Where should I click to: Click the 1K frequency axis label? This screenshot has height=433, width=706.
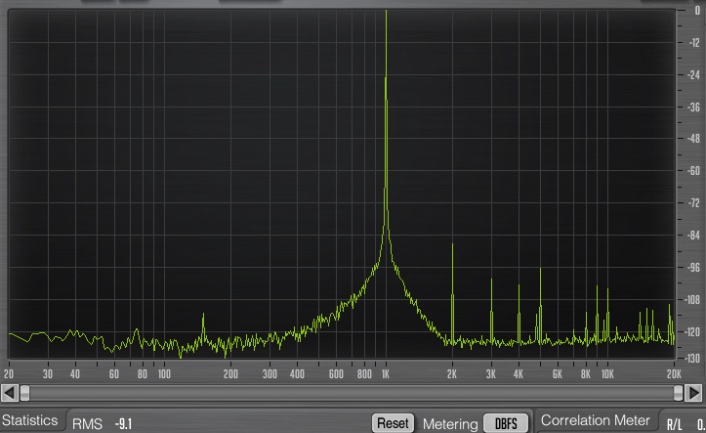point(385,374)
